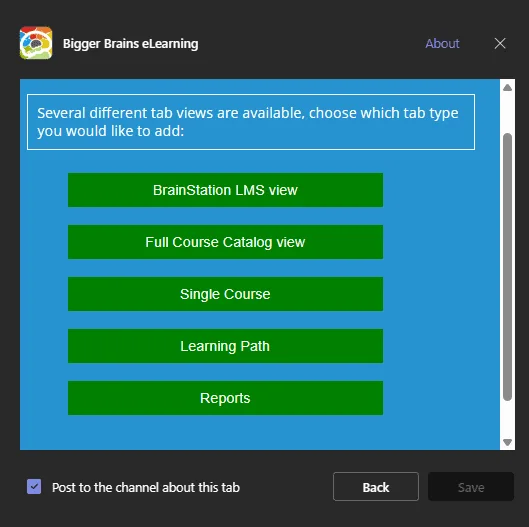Click the 'Post to the channel about this tab' label
529x527 pixels.
146,487
